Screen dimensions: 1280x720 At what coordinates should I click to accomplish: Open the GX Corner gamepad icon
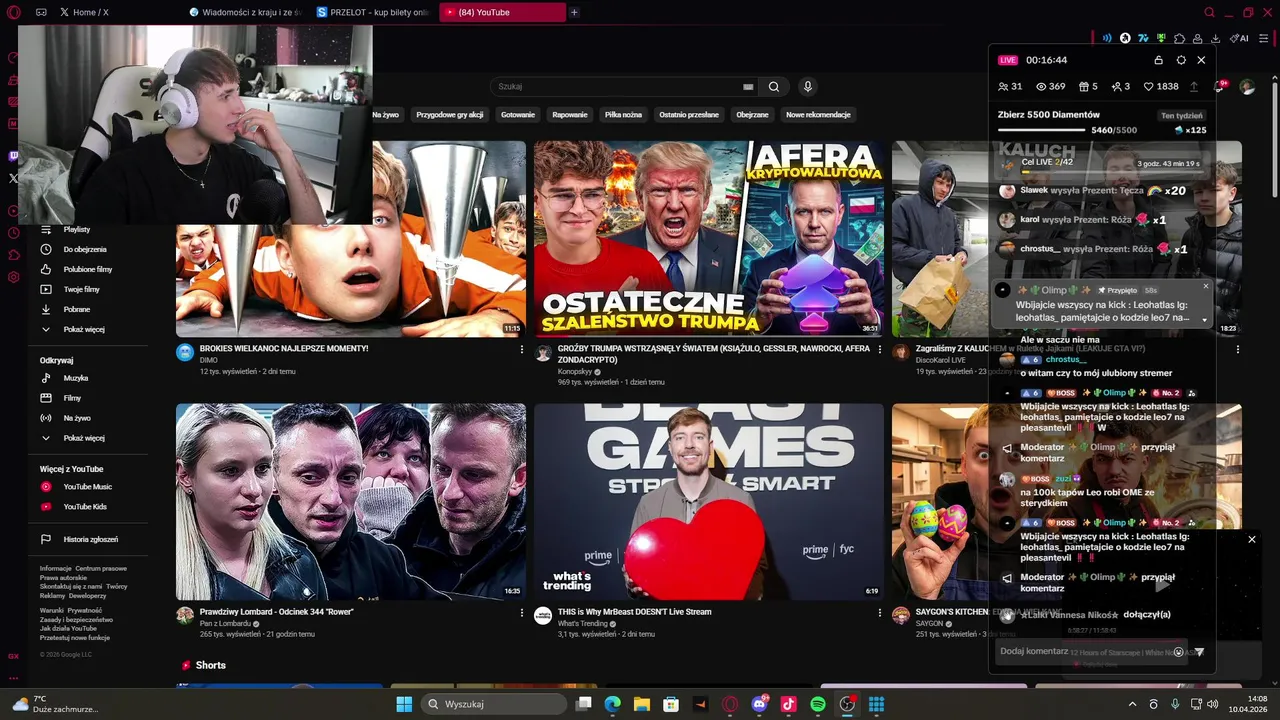pyautogui.click(x=41, y=12)
